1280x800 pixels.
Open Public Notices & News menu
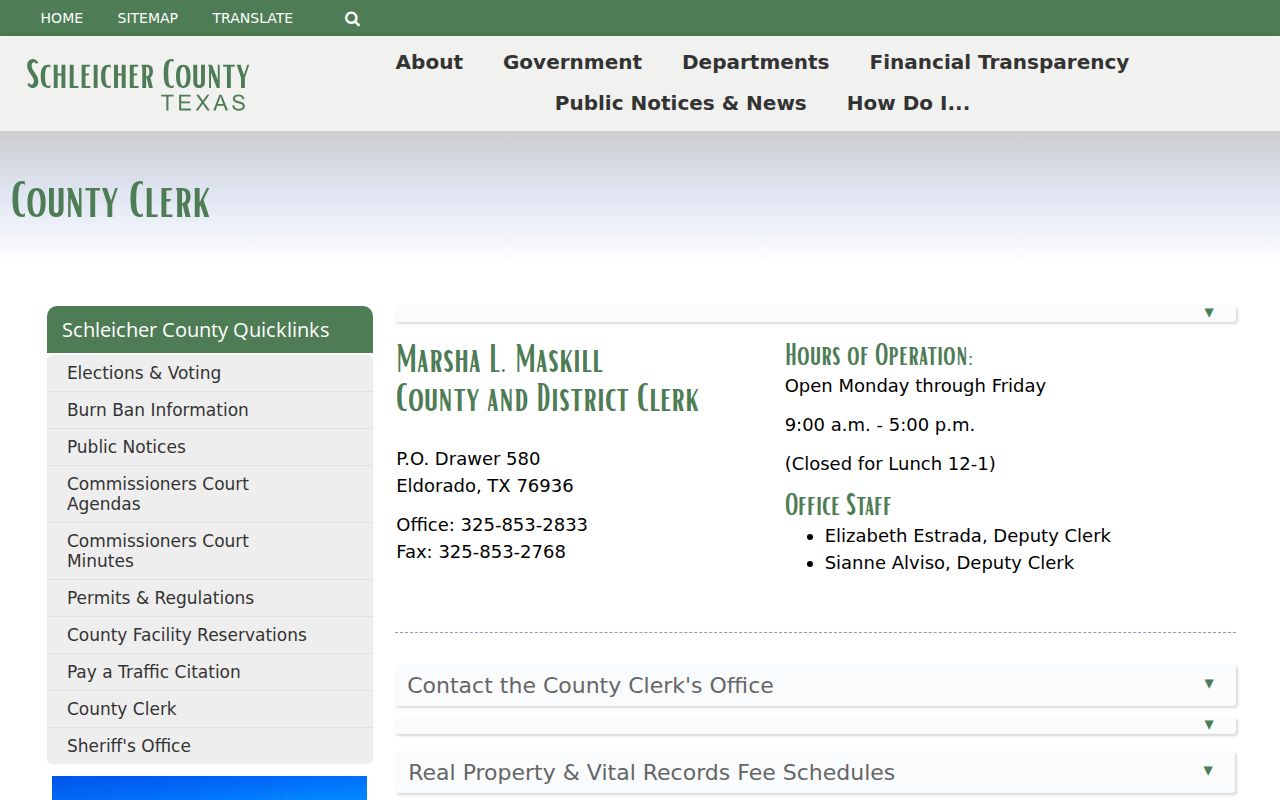pos(680,103)
